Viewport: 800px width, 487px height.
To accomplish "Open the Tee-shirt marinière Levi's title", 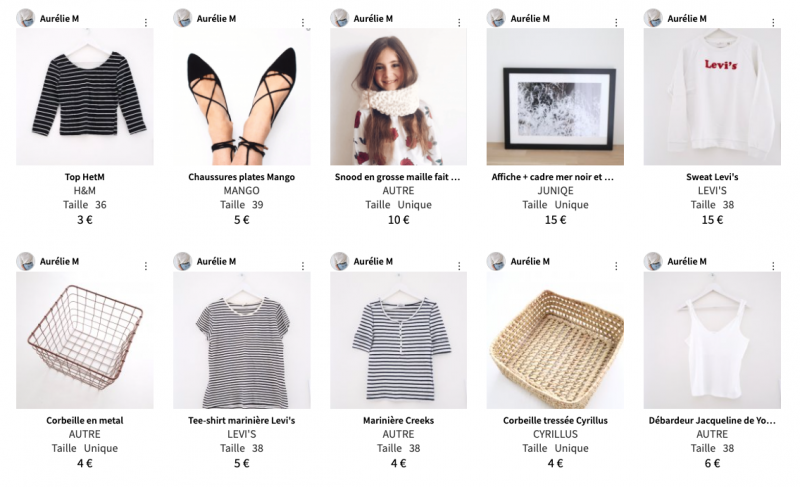I will 241,421.
